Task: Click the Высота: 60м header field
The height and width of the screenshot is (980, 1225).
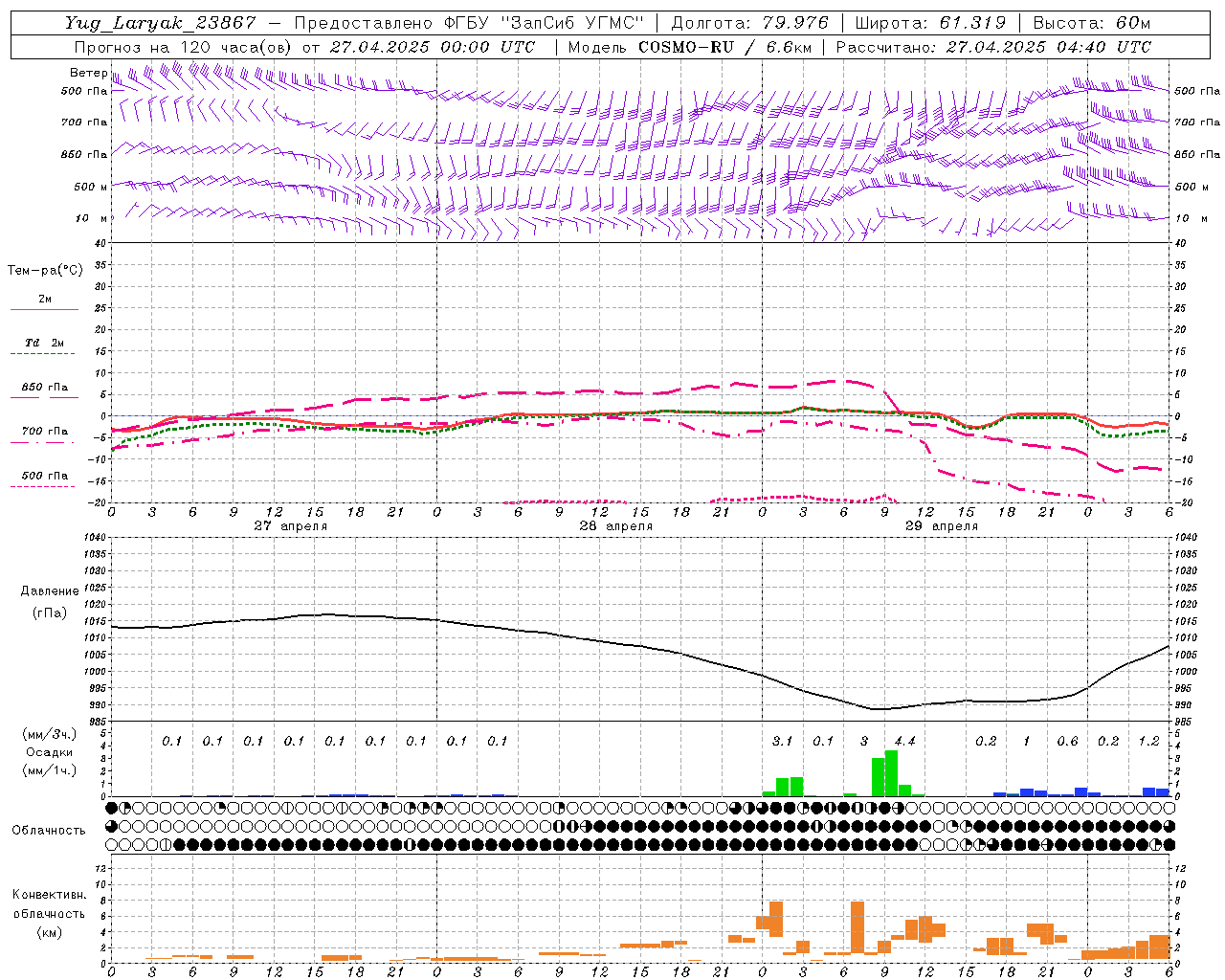Action: (x=1092, y=23)
